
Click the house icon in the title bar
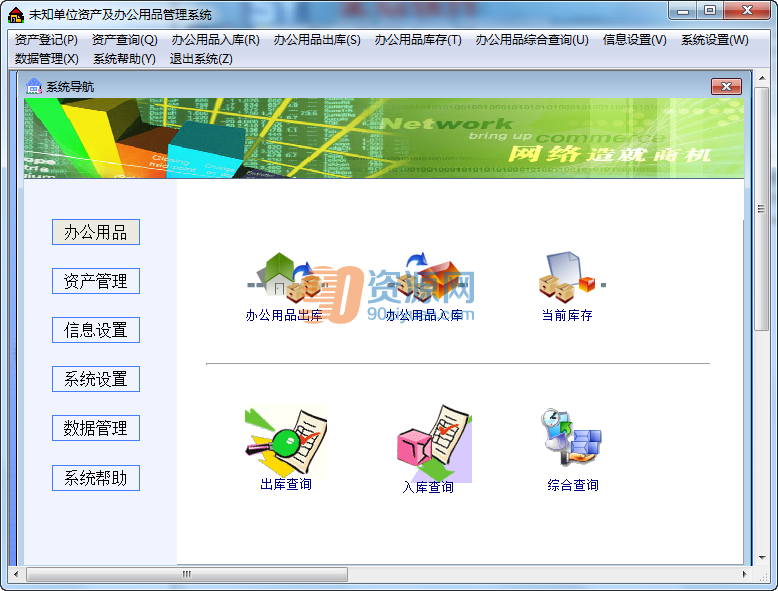tap(16, 15)
